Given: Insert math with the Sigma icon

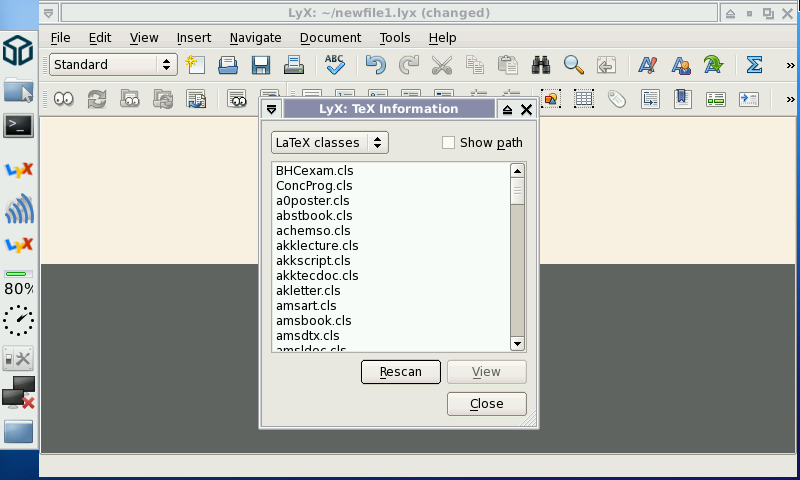Looking at the screenshot, I should (x=755, y=65).
